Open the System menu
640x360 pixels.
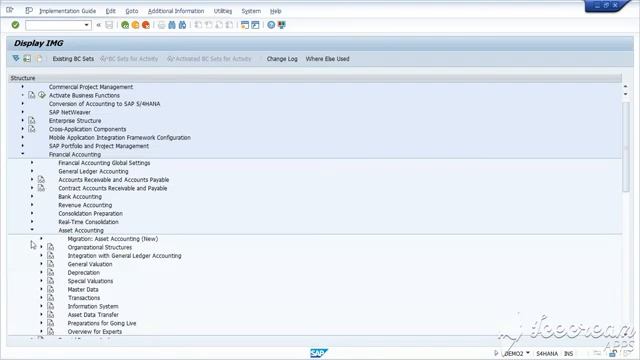(x=251, y=11)
